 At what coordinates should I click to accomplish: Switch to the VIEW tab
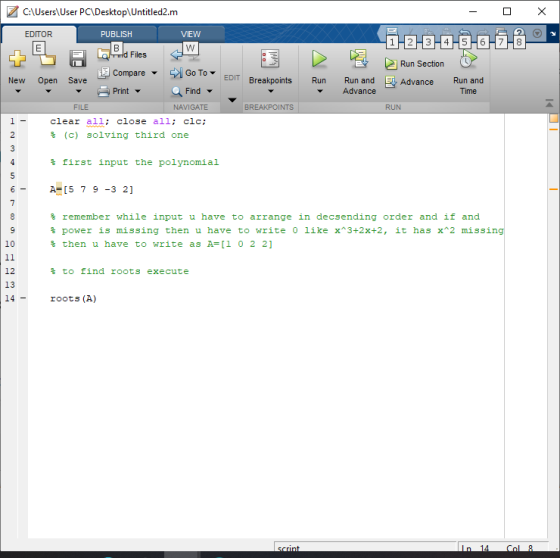[191, 34]
